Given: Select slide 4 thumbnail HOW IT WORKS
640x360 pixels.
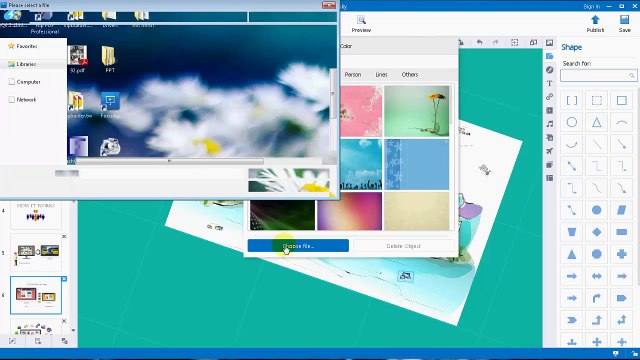Looking at the screenshot, I should coord(36,215).
